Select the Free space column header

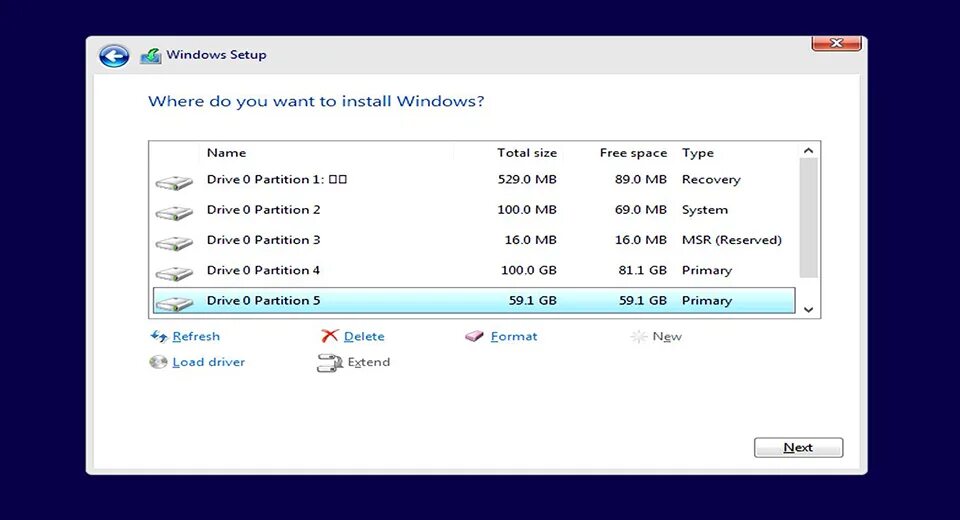[x=633, y=153]
